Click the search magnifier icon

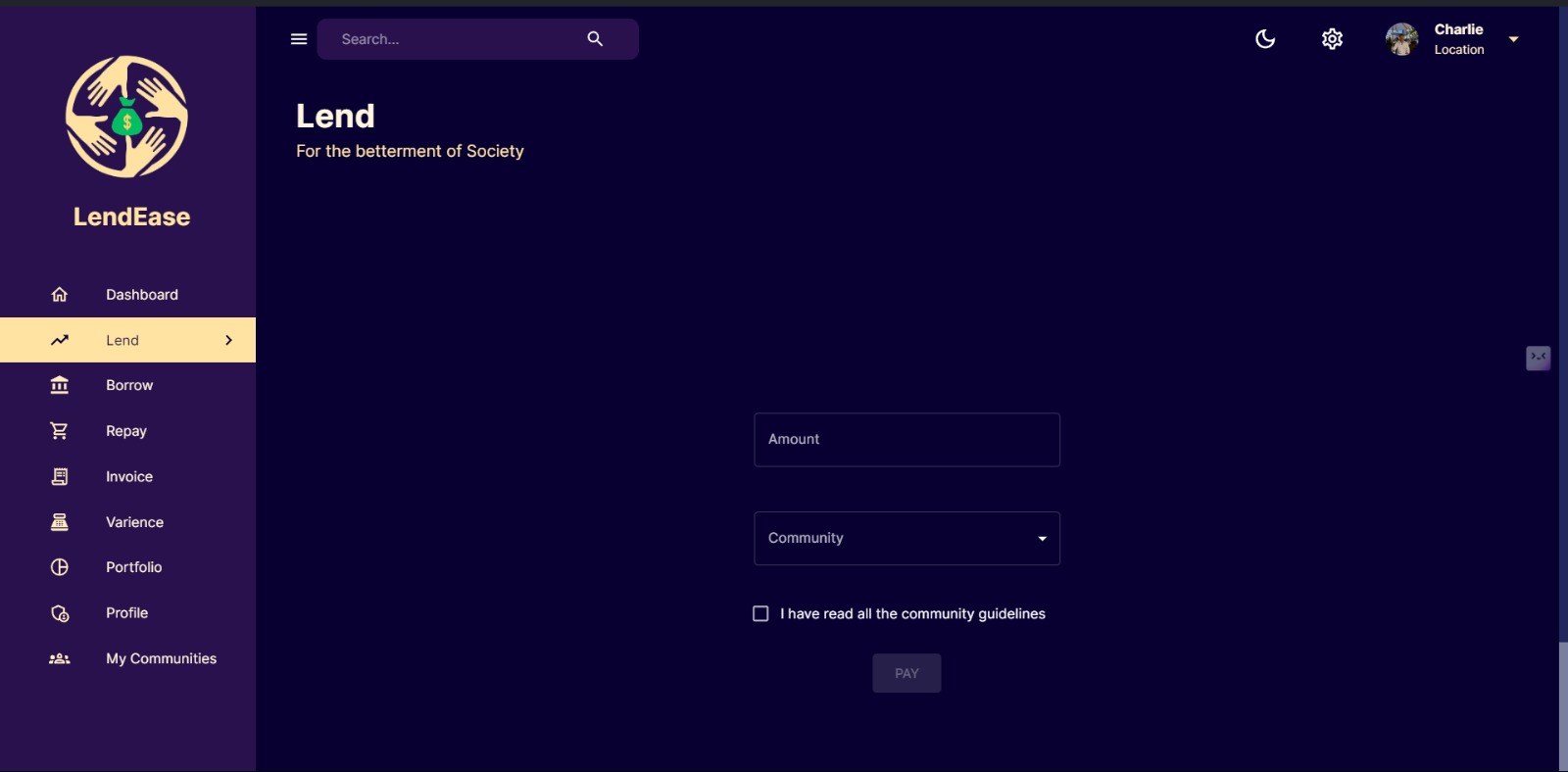click(x=595, y=39)
